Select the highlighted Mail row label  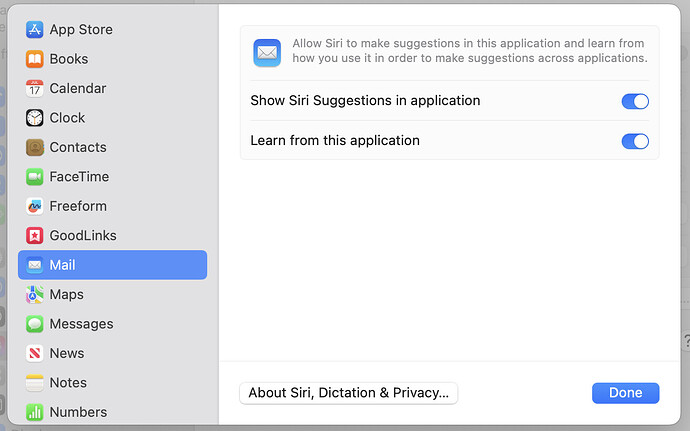(62, 265)
